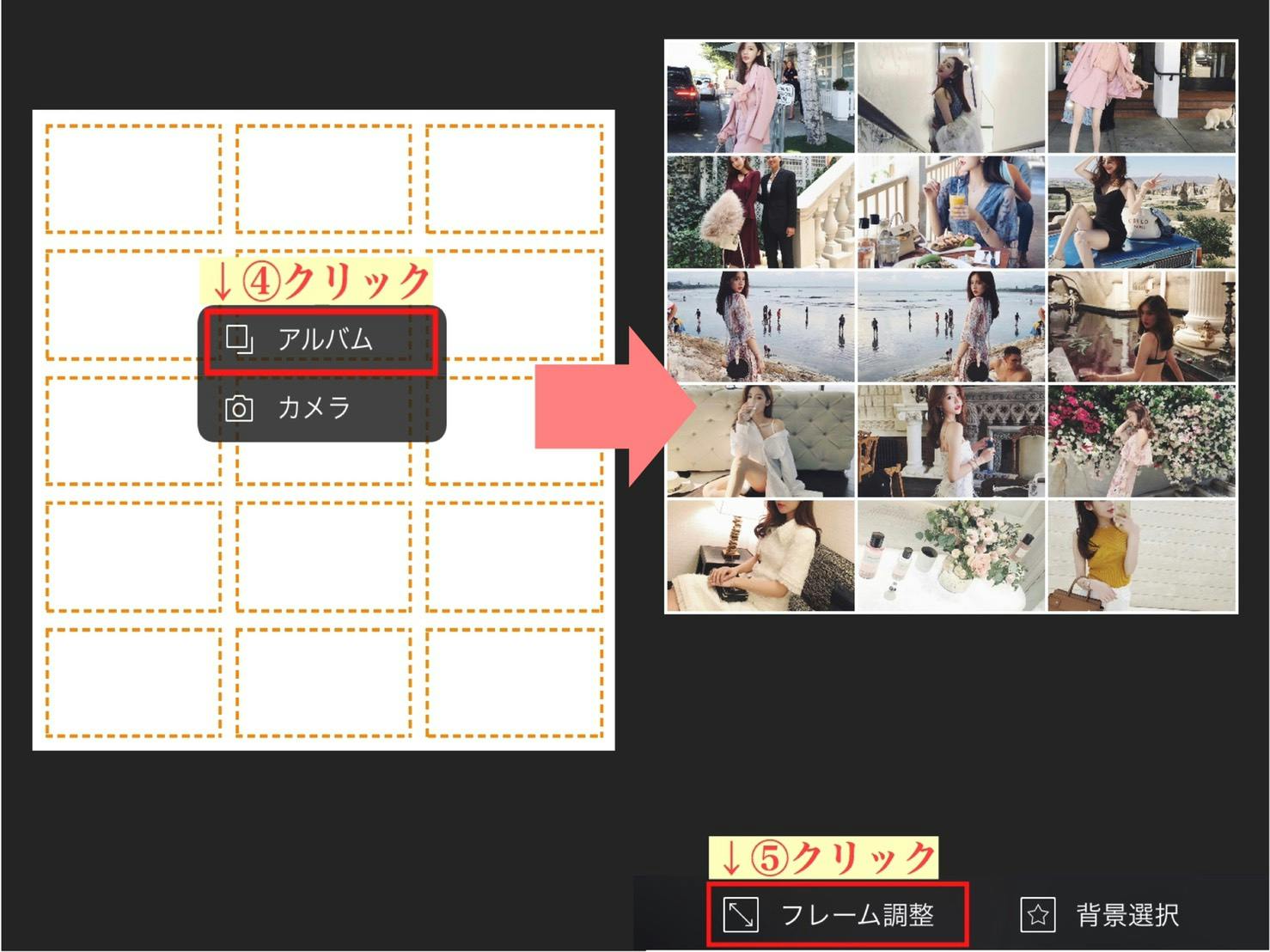Screen dimensions: 1270x952
Task: Click the resize arrow icon for フレーム調整
Action: tap(741, 915)
